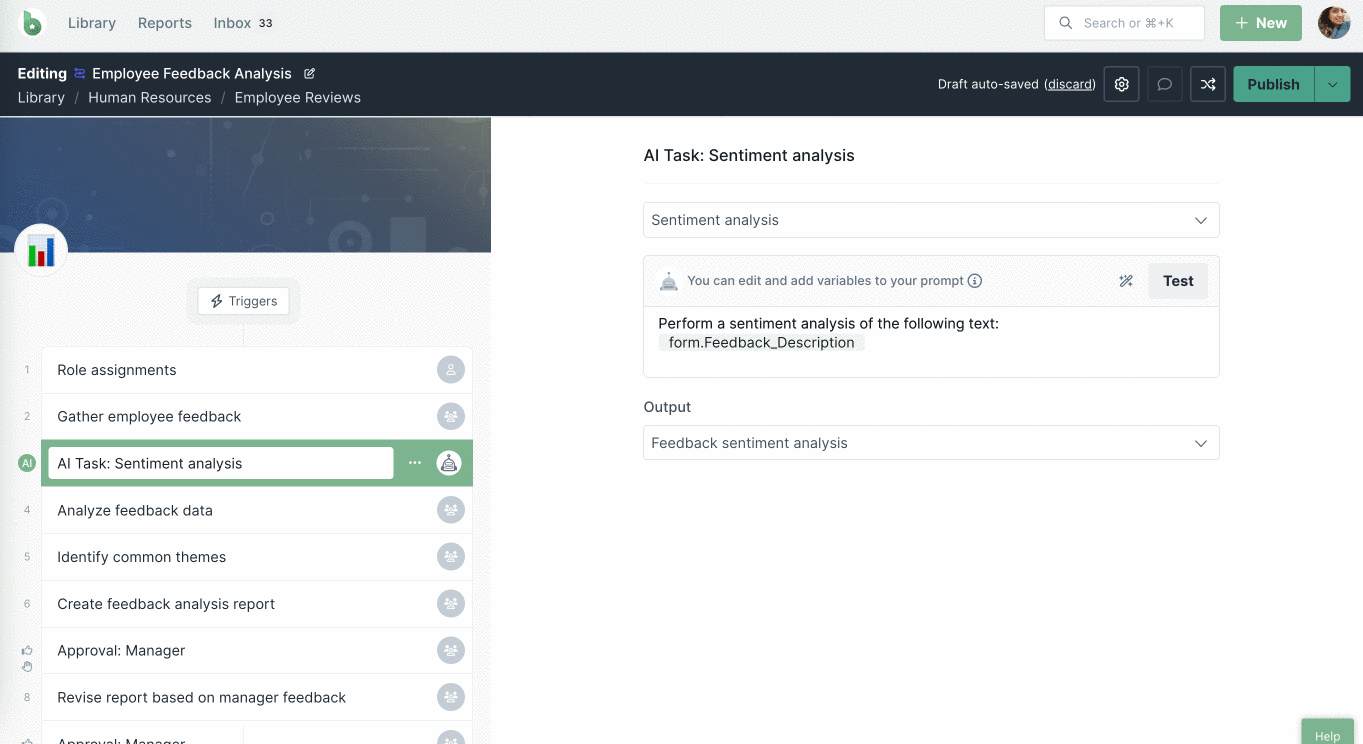Open the Sentiment analysis task type dropdown

click(931, 219)
